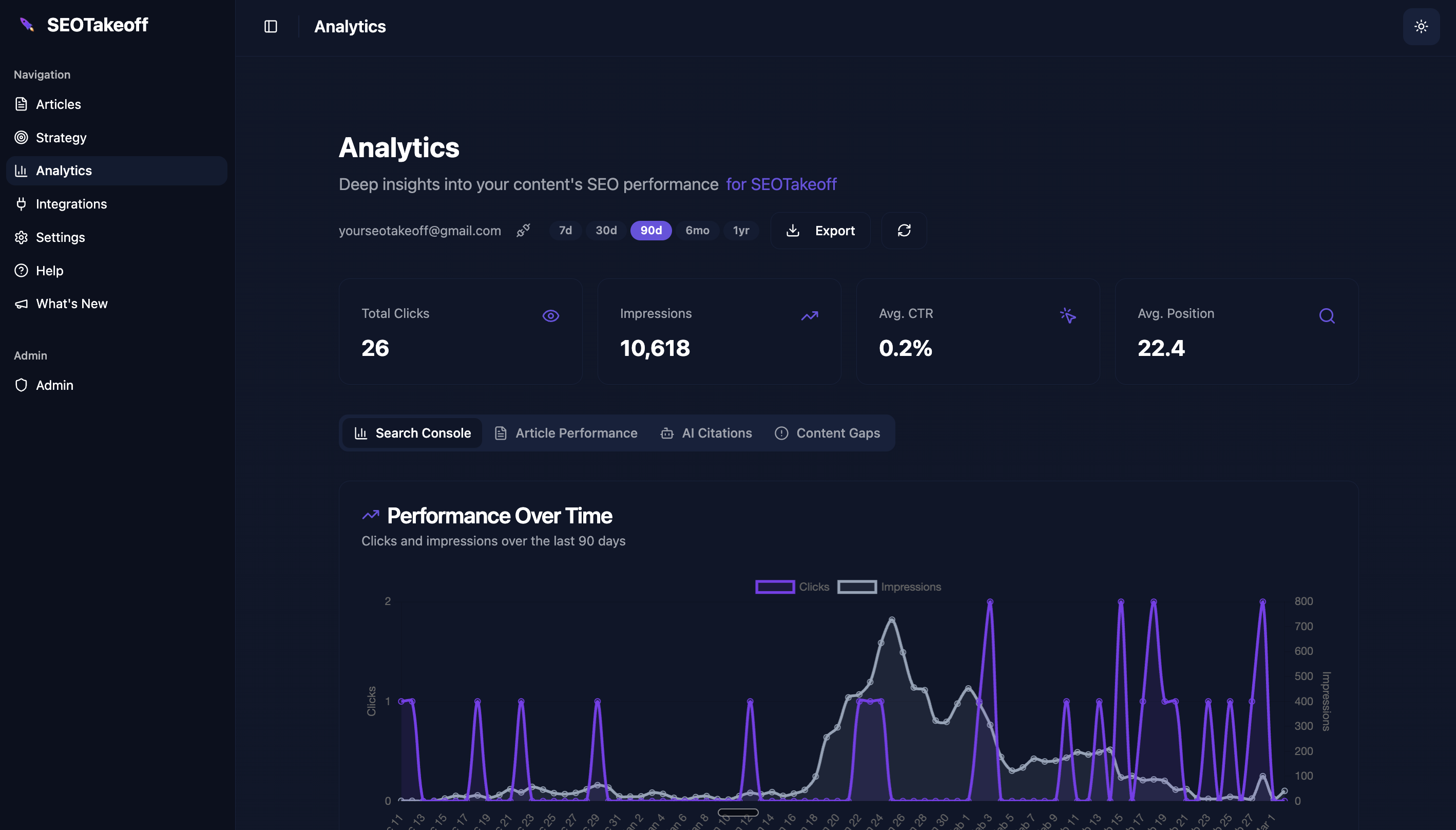Open Integrations in the sidebar
Image resolution: width=1456 pixels, height=830 pixels.
(x=71, y=203)
